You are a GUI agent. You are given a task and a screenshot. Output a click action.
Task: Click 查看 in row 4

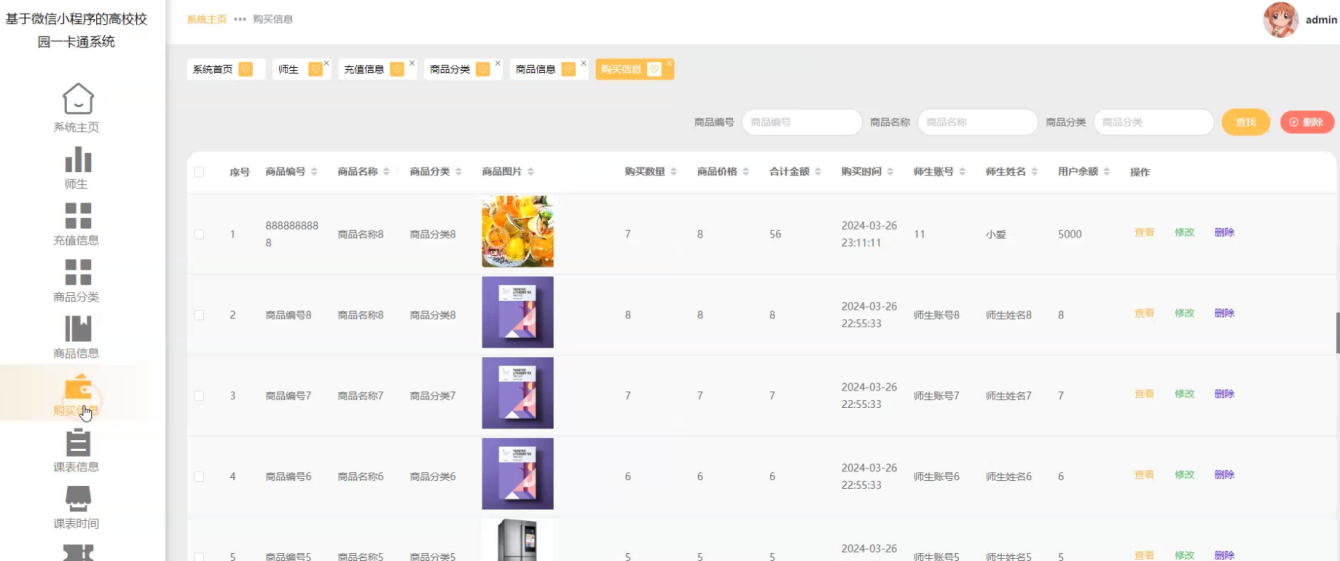(1144, 475)
